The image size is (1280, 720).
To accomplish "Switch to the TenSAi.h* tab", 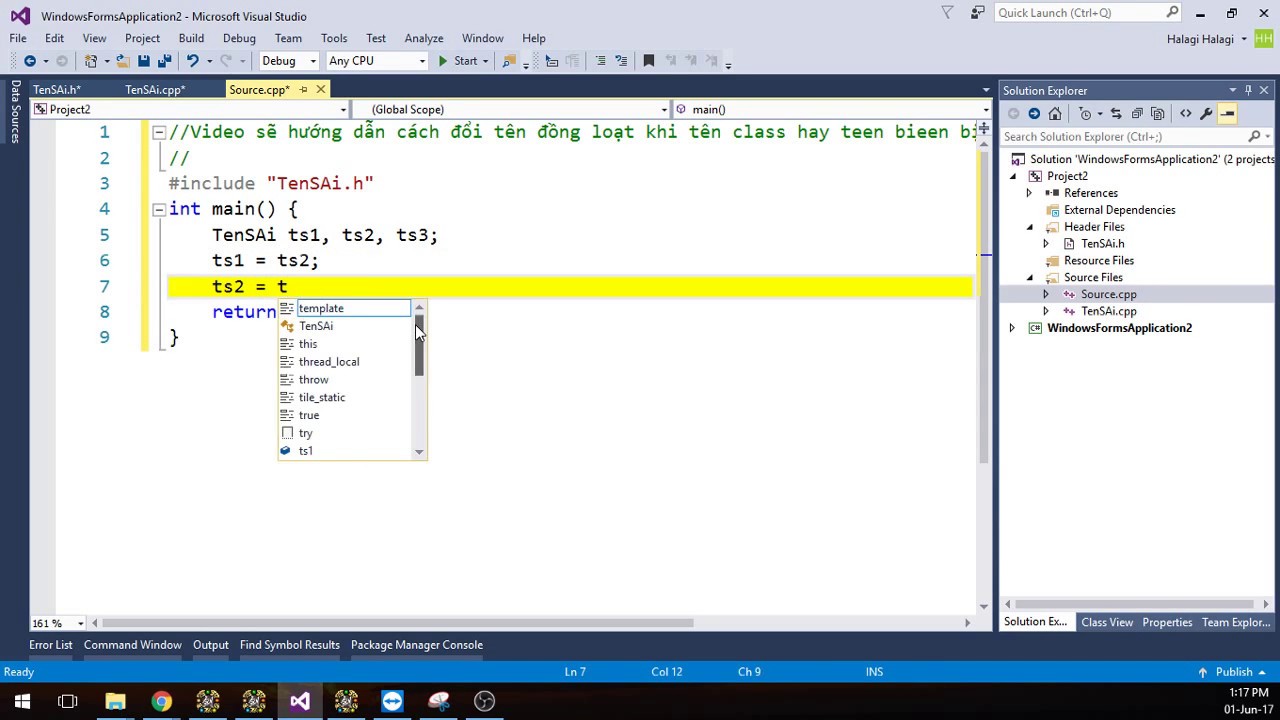I will (57, 90).
